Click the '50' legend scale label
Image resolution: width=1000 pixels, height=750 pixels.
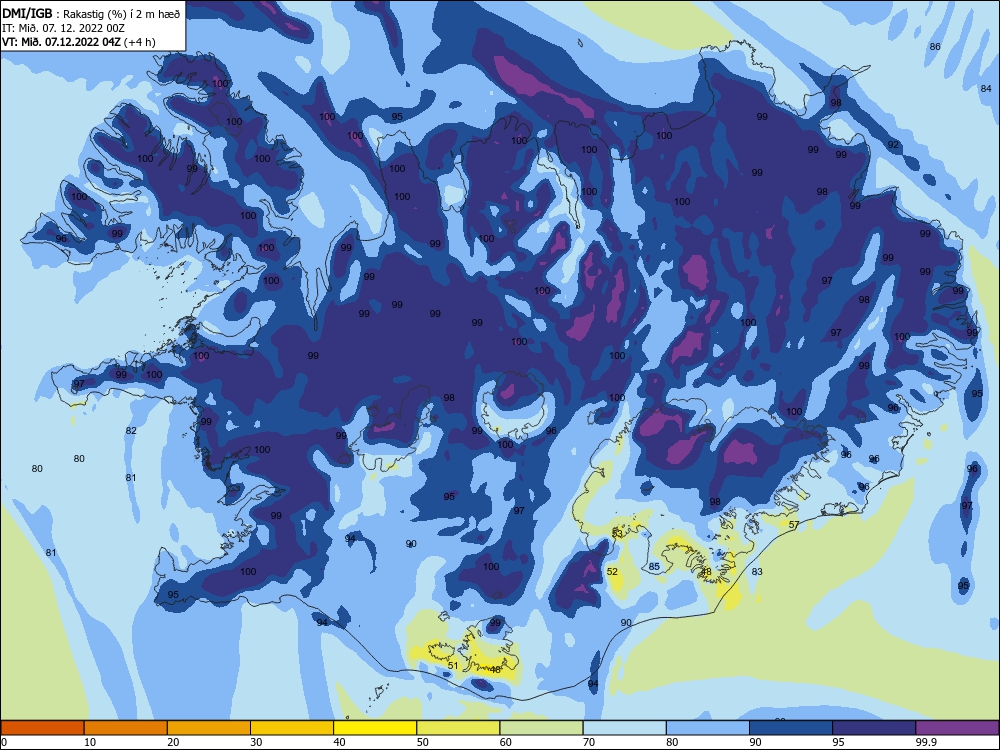pos(422,742)
